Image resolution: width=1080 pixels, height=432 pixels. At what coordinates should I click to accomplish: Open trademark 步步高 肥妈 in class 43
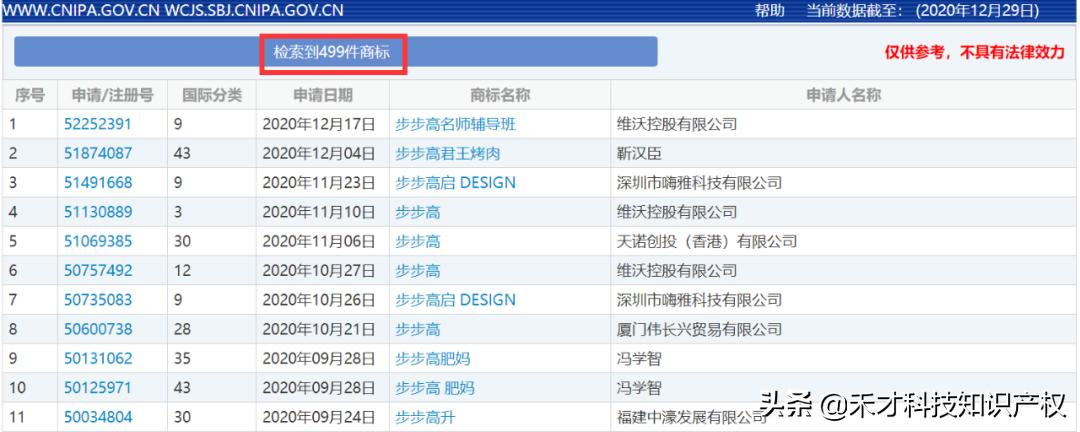click(x=435, y=388)
